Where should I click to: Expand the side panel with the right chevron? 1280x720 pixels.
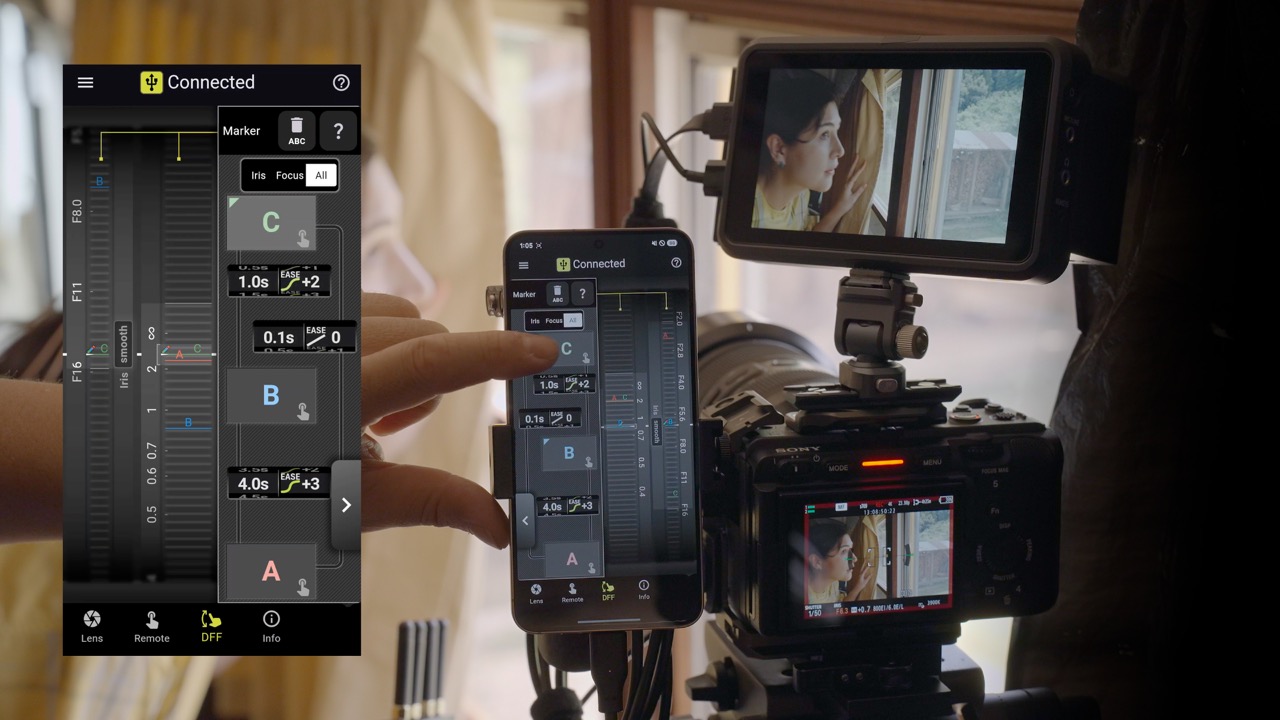pos(346,505)
